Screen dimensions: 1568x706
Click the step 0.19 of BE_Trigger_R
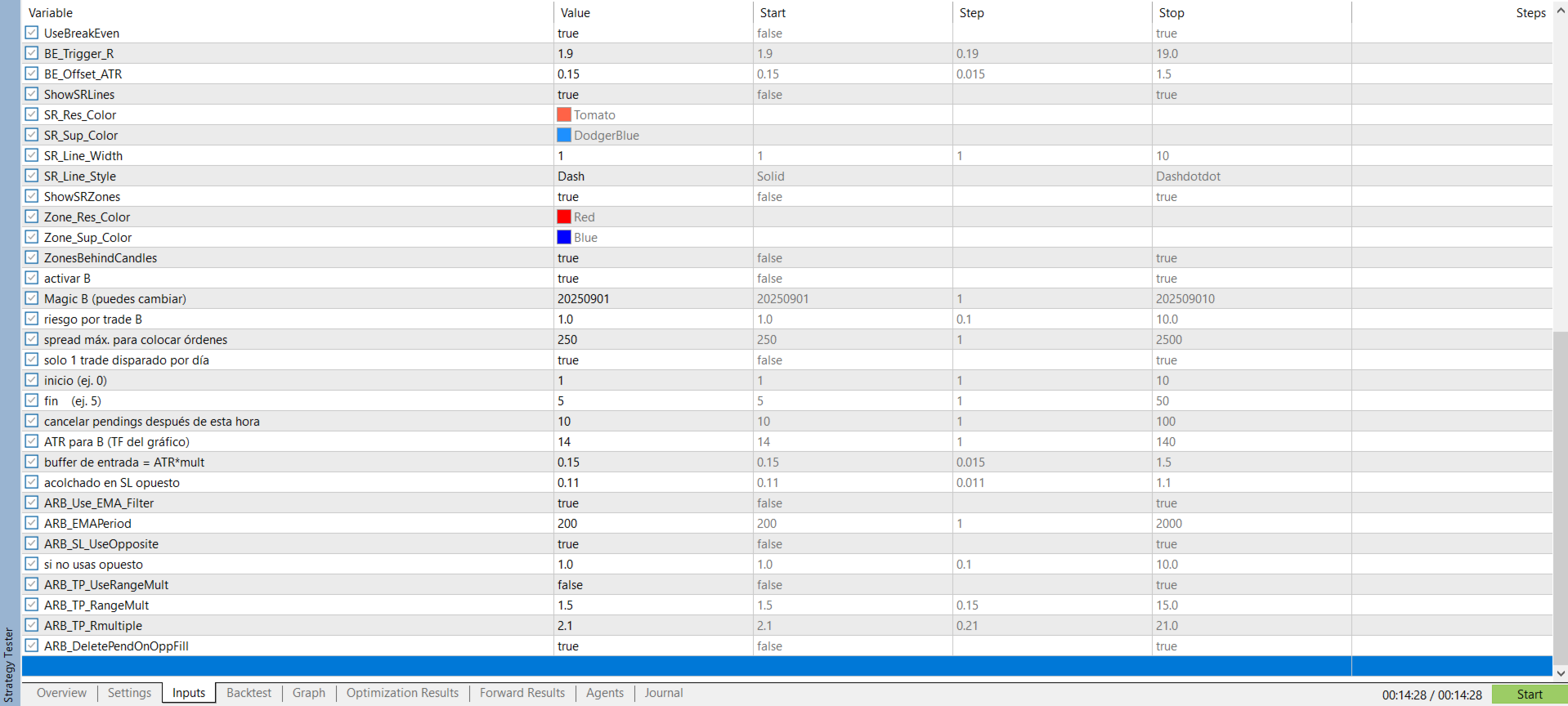pyautogui.click(x=967, y=53)
